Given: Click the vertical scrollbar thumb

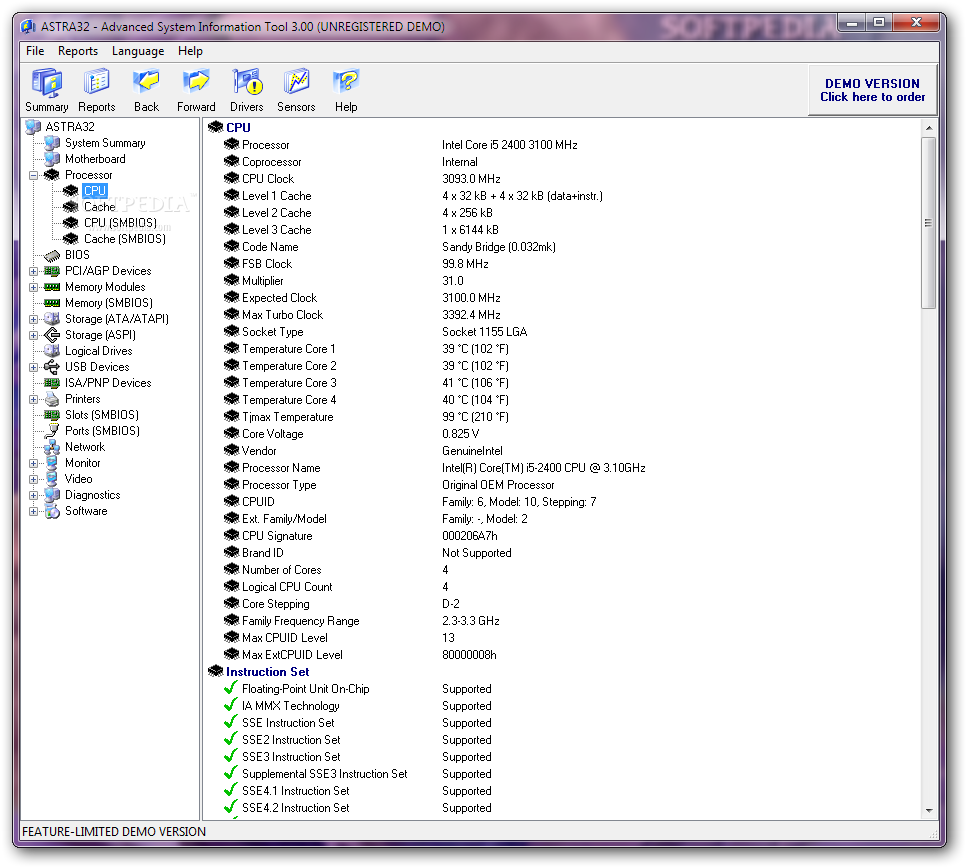Looking at the screenshot, I should (x=929, y=223).
